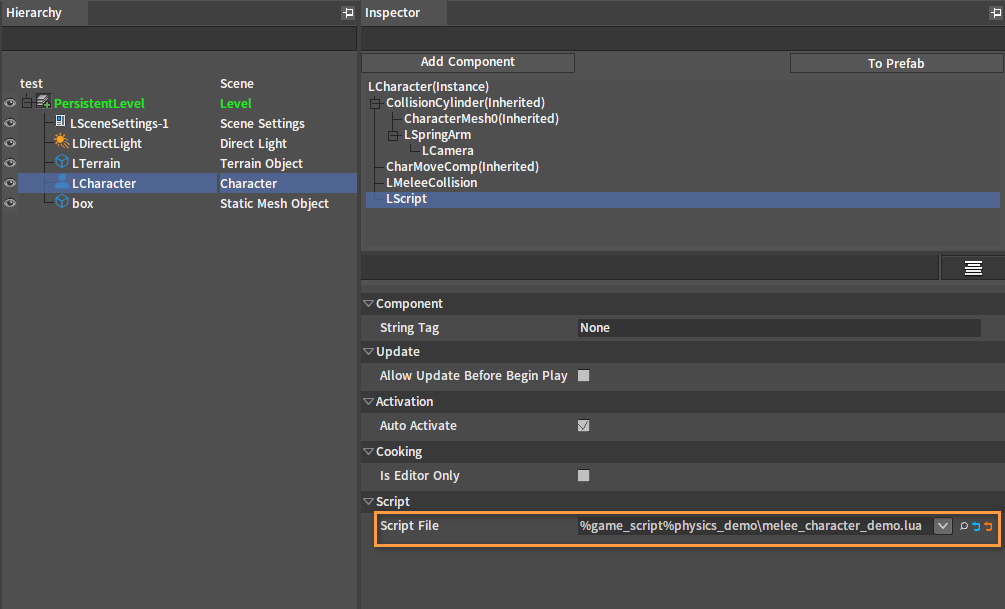The width and height of the screenshot is (1005, 609).
Task: Click the PersistentLevel level icon
Action: coord(44,101)
